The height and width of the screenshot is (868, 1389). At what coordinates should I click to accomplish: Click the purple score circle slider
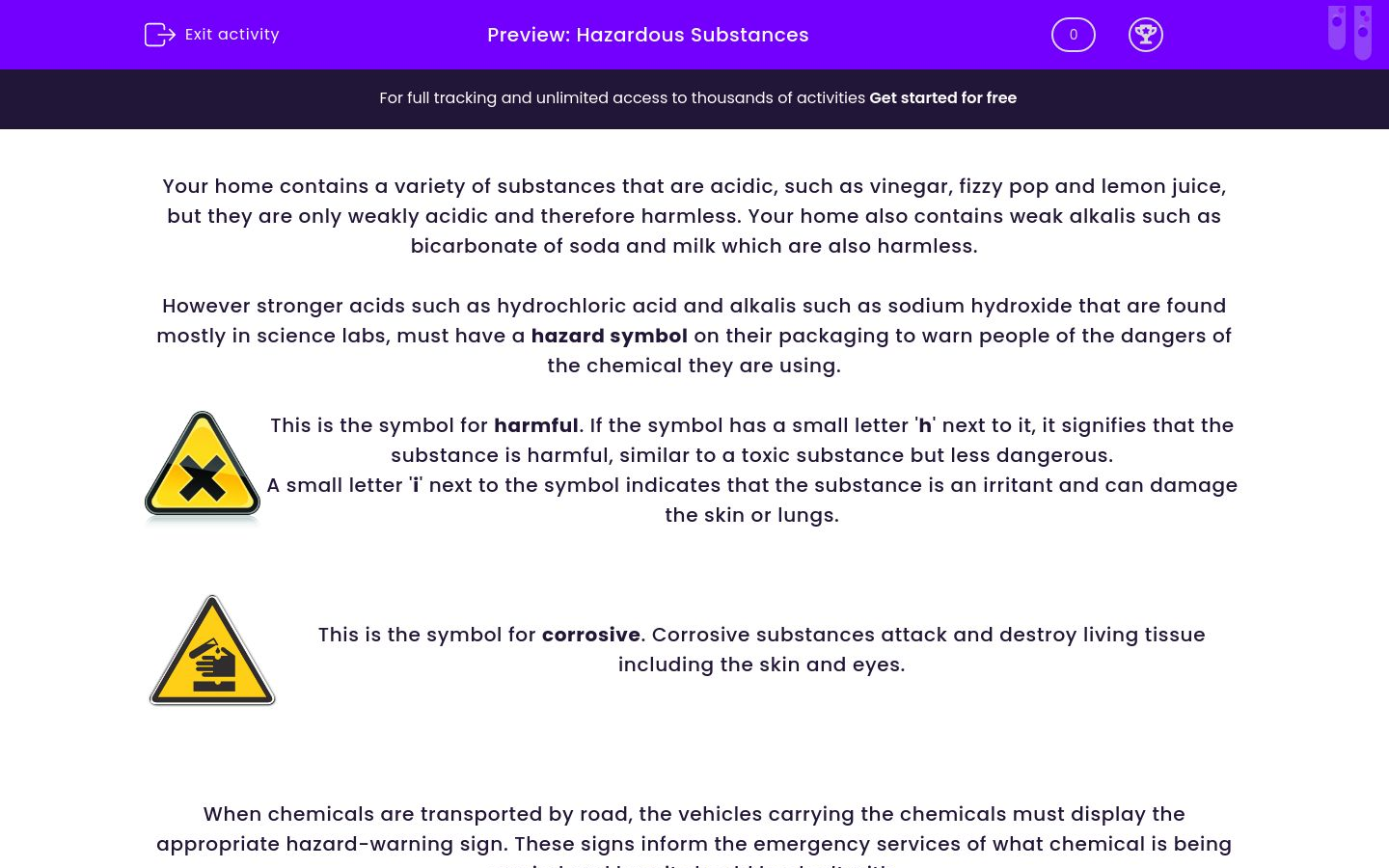[1074, 35]
